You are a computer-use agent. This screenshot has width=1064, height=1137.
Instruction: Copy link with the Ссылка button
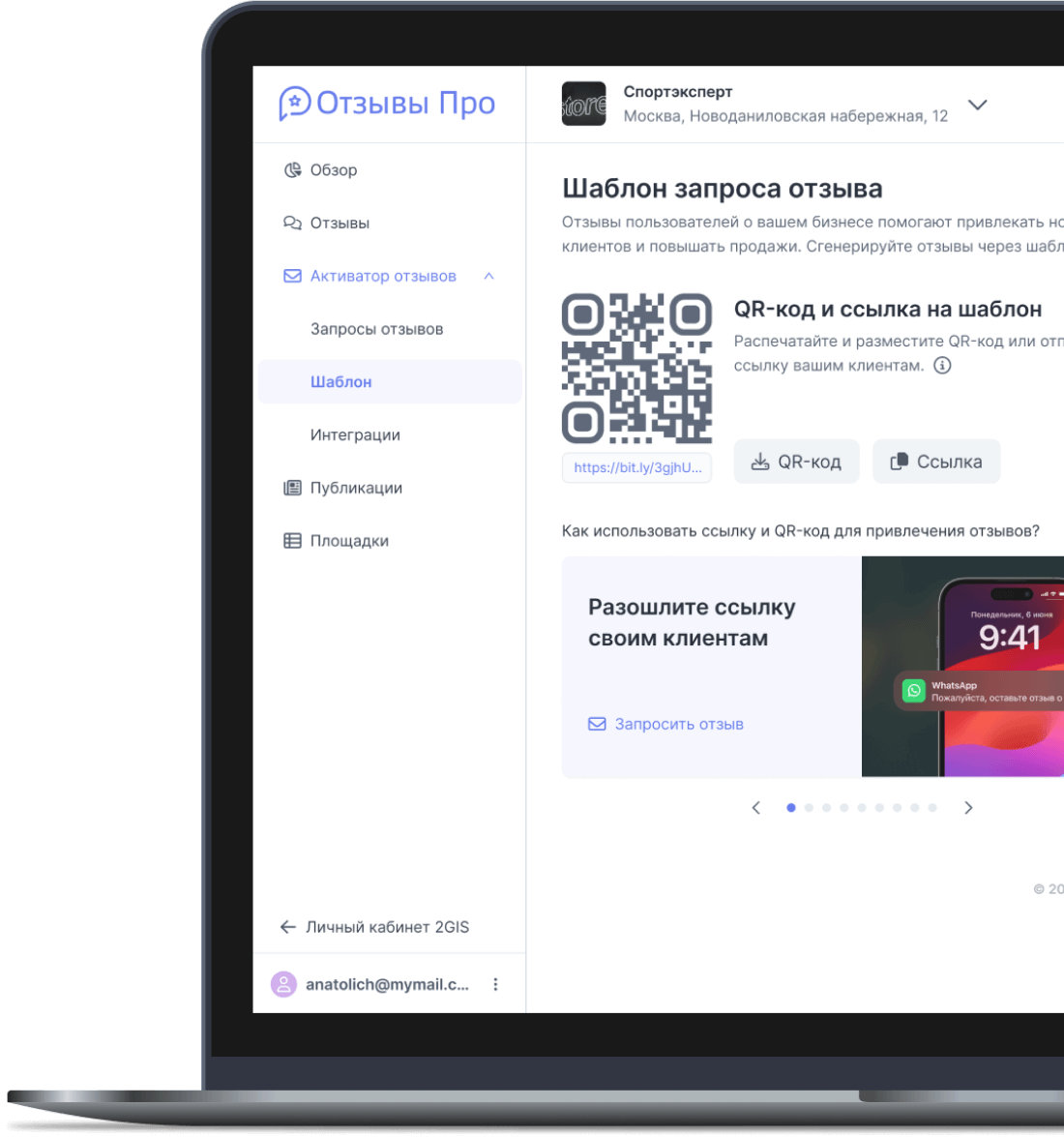pos(936,462)
